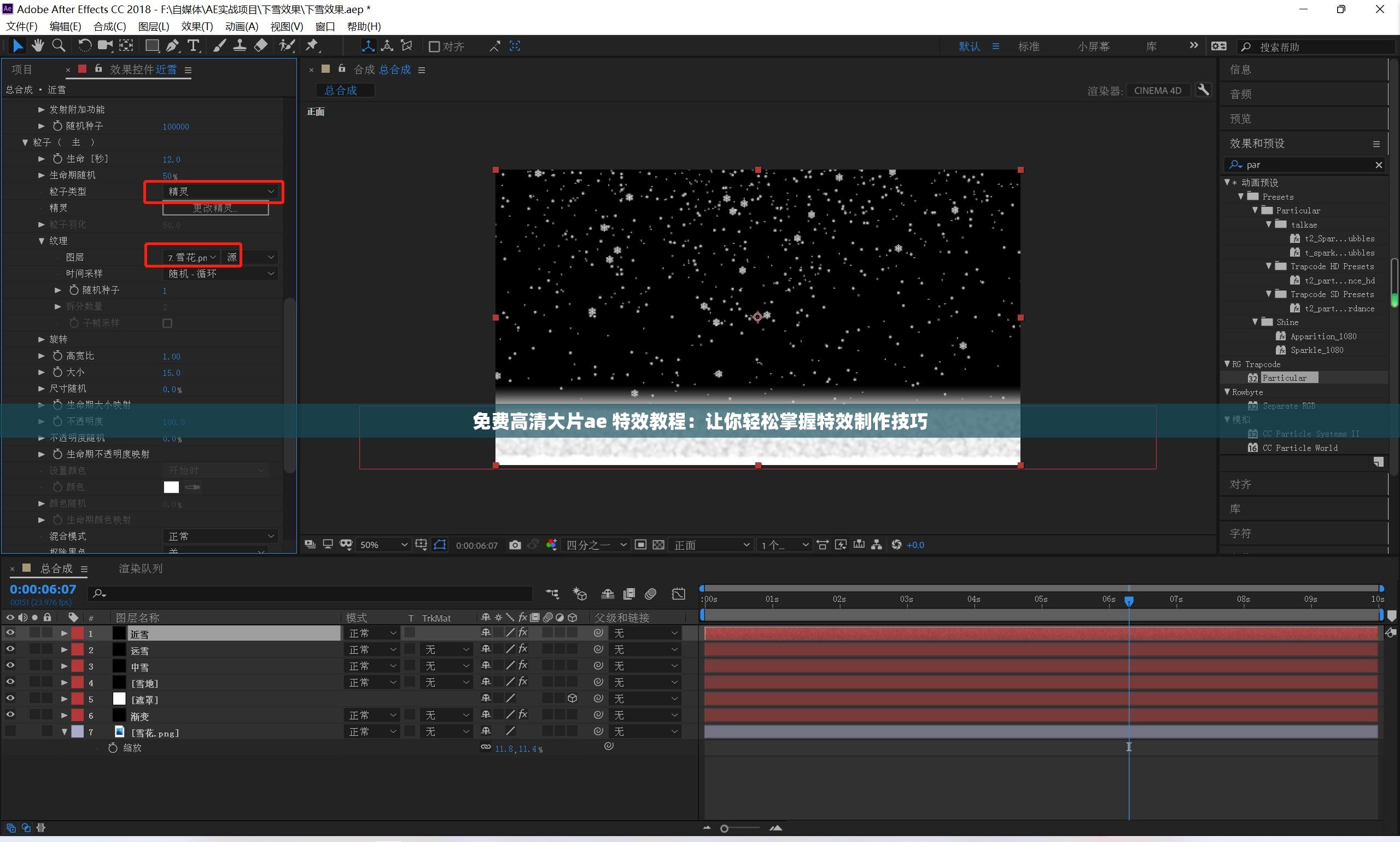Hide the 渐变 layer eye
Image resolution: width=1400 pixels, height=842 pixels.
tap(10, 715)
